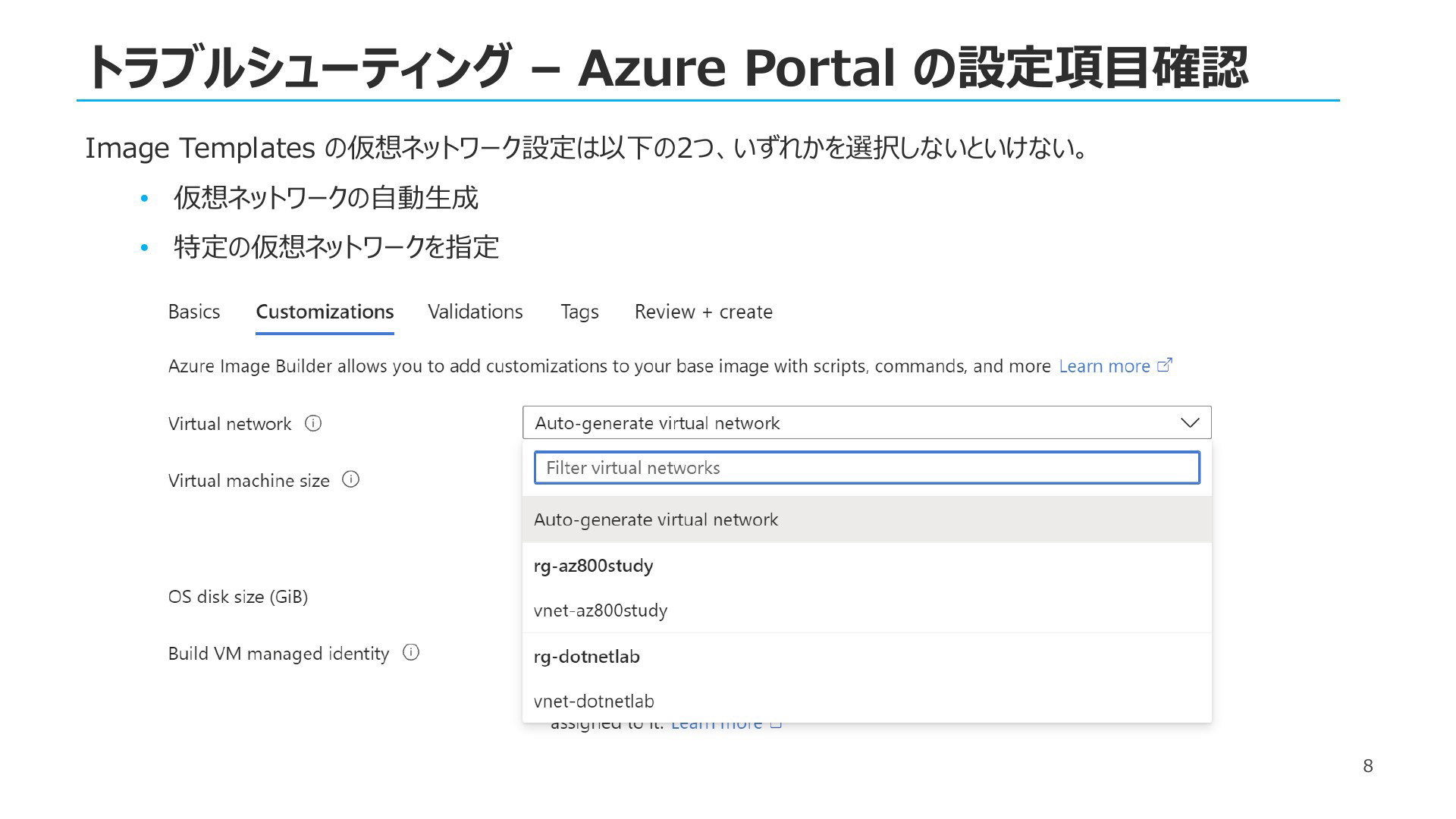Click the rg-az800study group header

(x=593, y=566)
